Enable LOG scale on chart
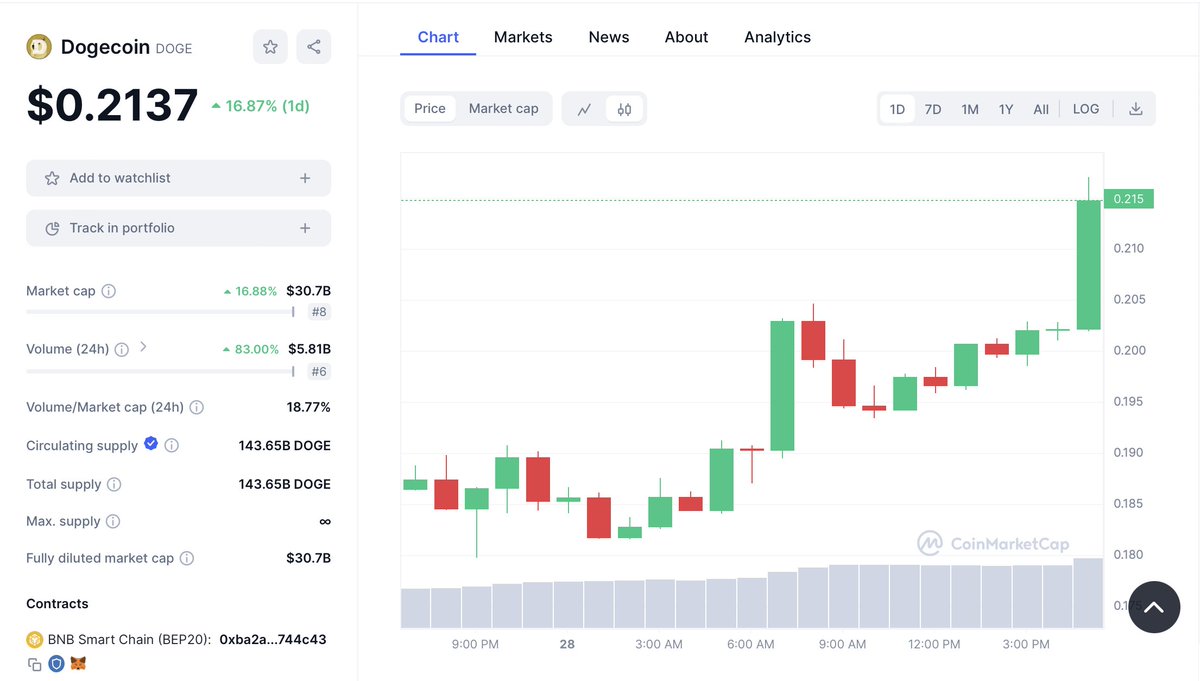This screenshot has height=681, width=1200. [x=1086, y=109]
